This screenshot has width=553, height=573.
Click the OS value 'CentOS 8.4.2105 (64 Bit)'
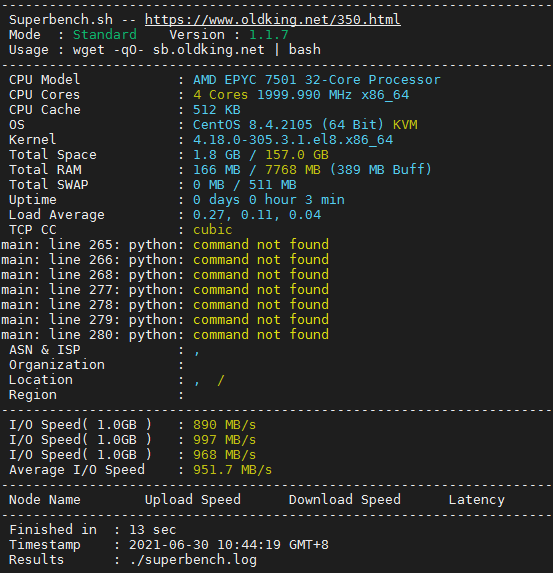click(x=288, y=125)
